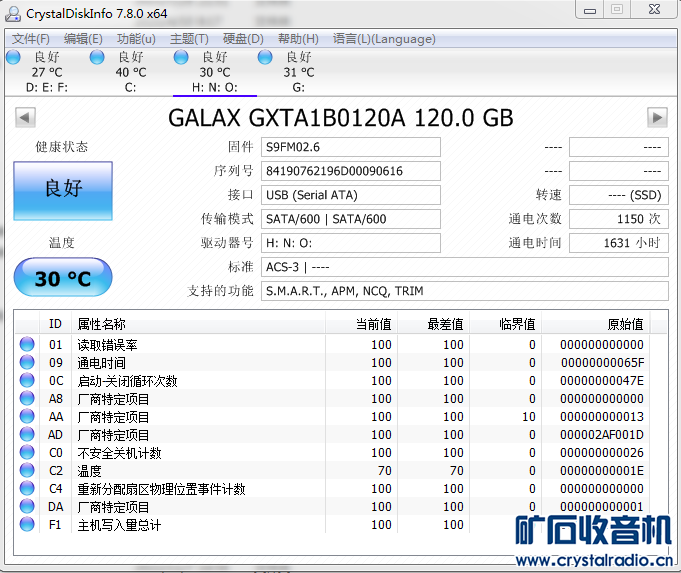This screenshot has width=681, height=573.
Task: Click the CrystalDiskInfo title bar icon
Action: [x=13, y=14]
